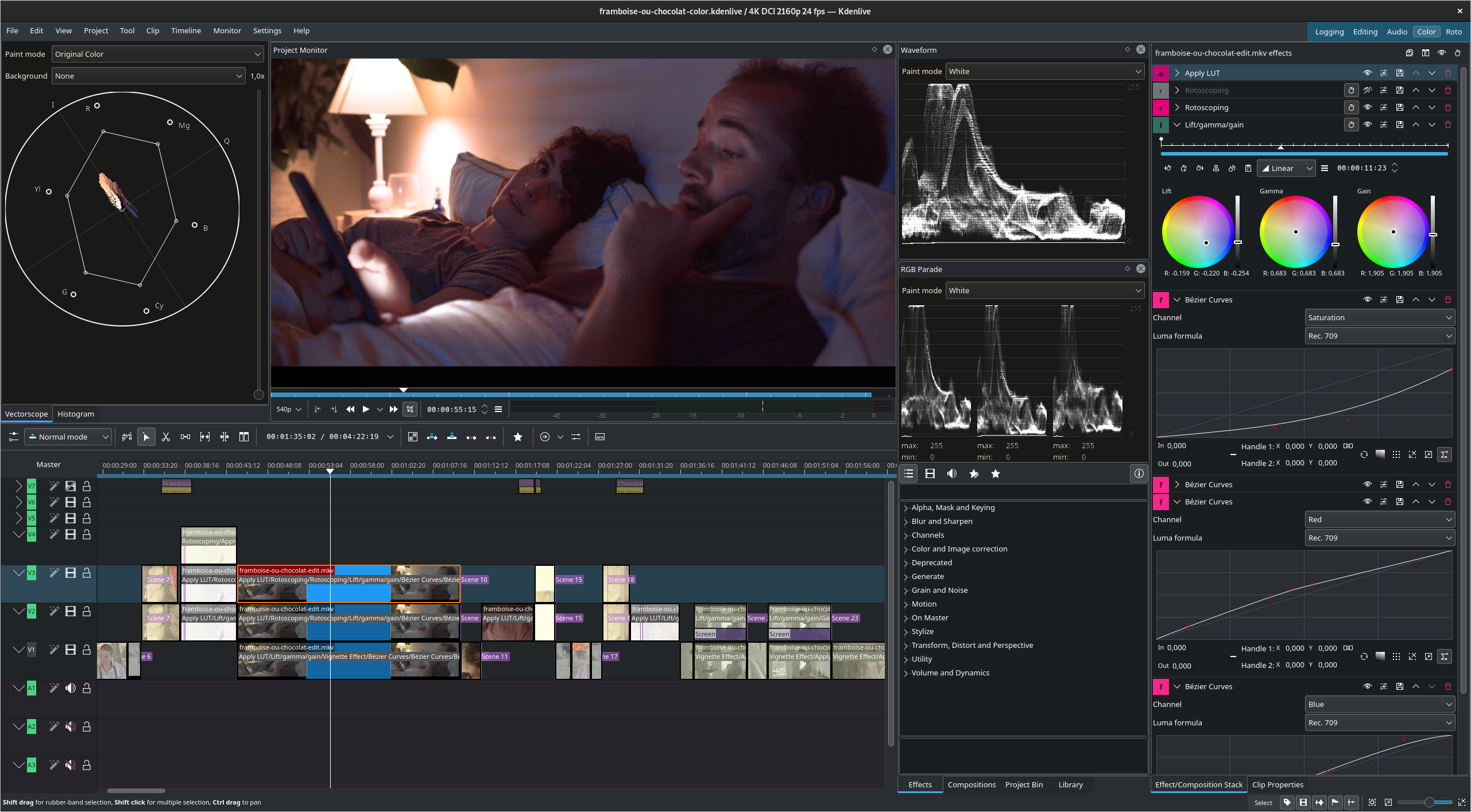Toggle visibility of Bézier Curves effect
The width and height of the screenshot is (1471, 812).
click(x=1367, y=299)
